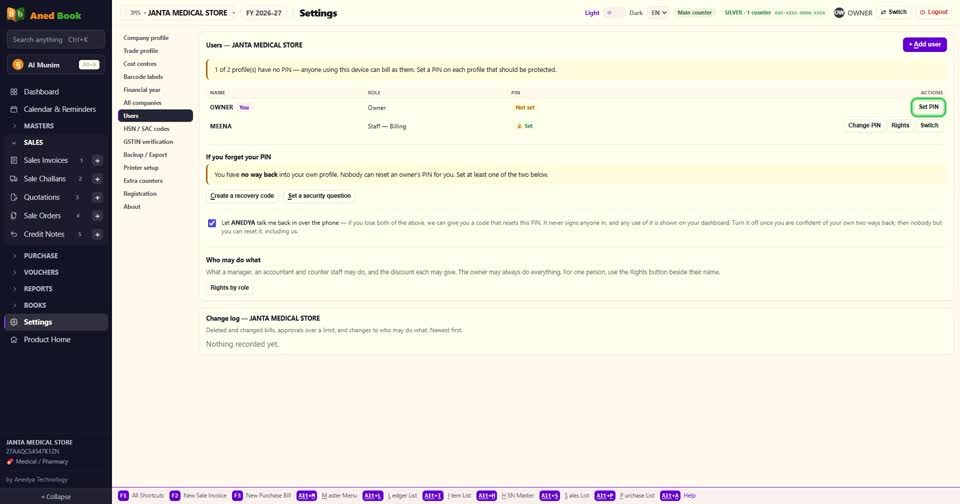Add new Sales Invoice with plus icon
960x504 pixels.
pyautogui.click(x=97, y=160)
